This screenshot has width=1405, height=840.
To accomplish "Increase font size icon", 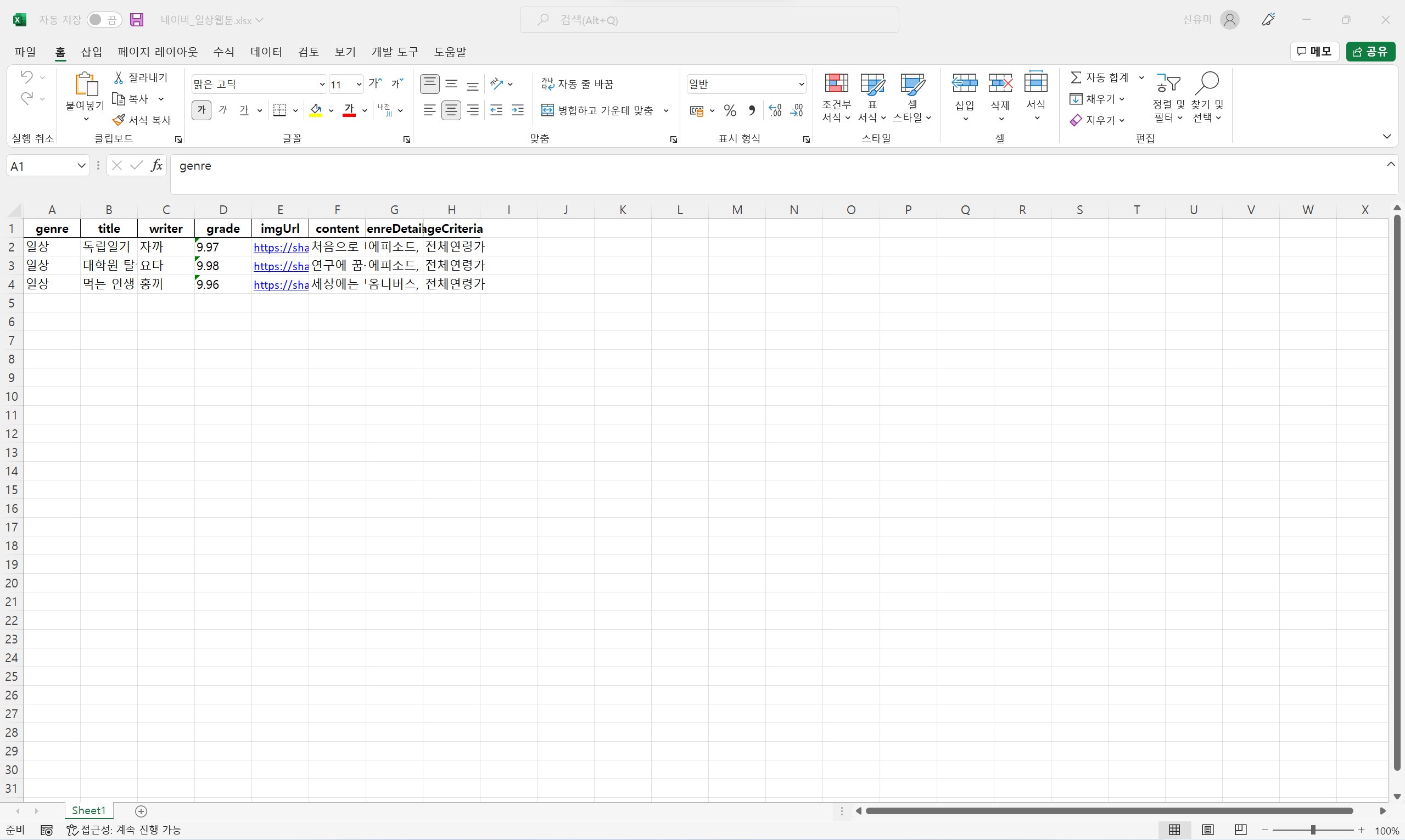I will coord(376,84).
